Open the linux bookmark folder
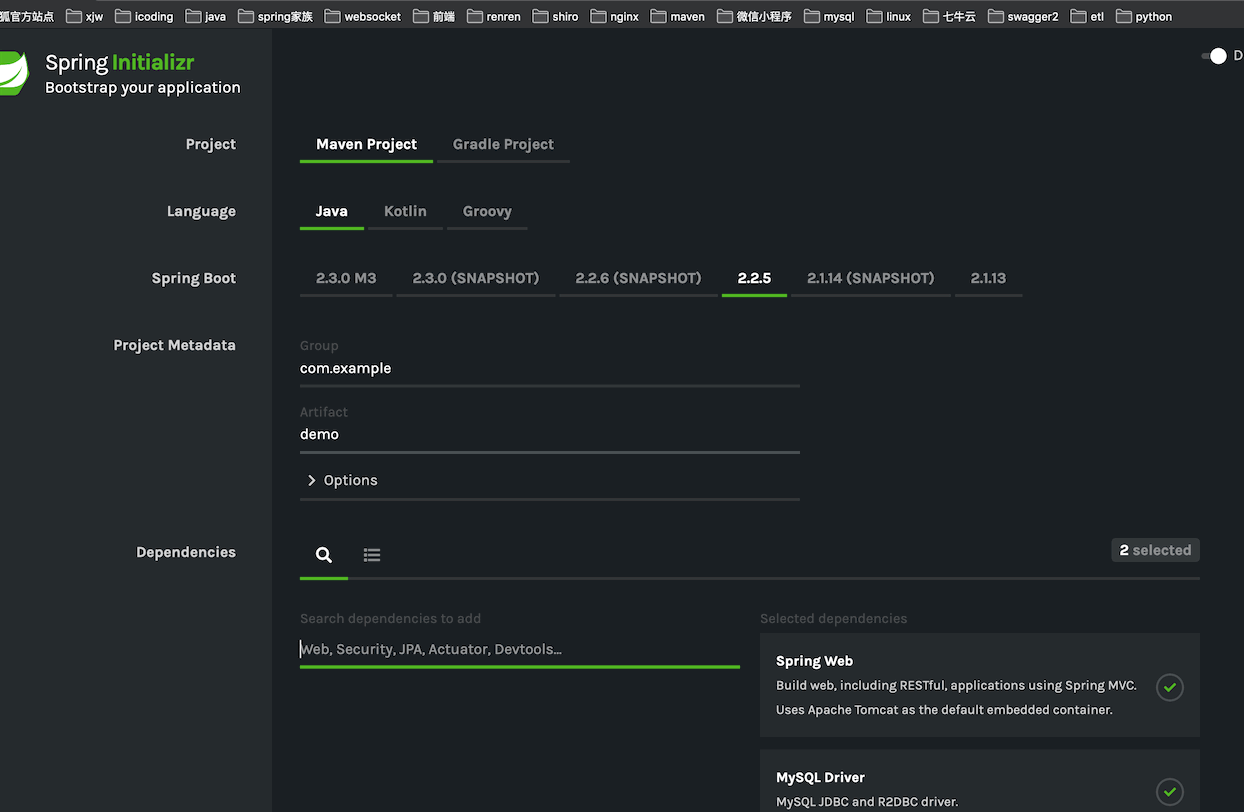Viewport: 1244px width, 812px height. click(889, 16)
